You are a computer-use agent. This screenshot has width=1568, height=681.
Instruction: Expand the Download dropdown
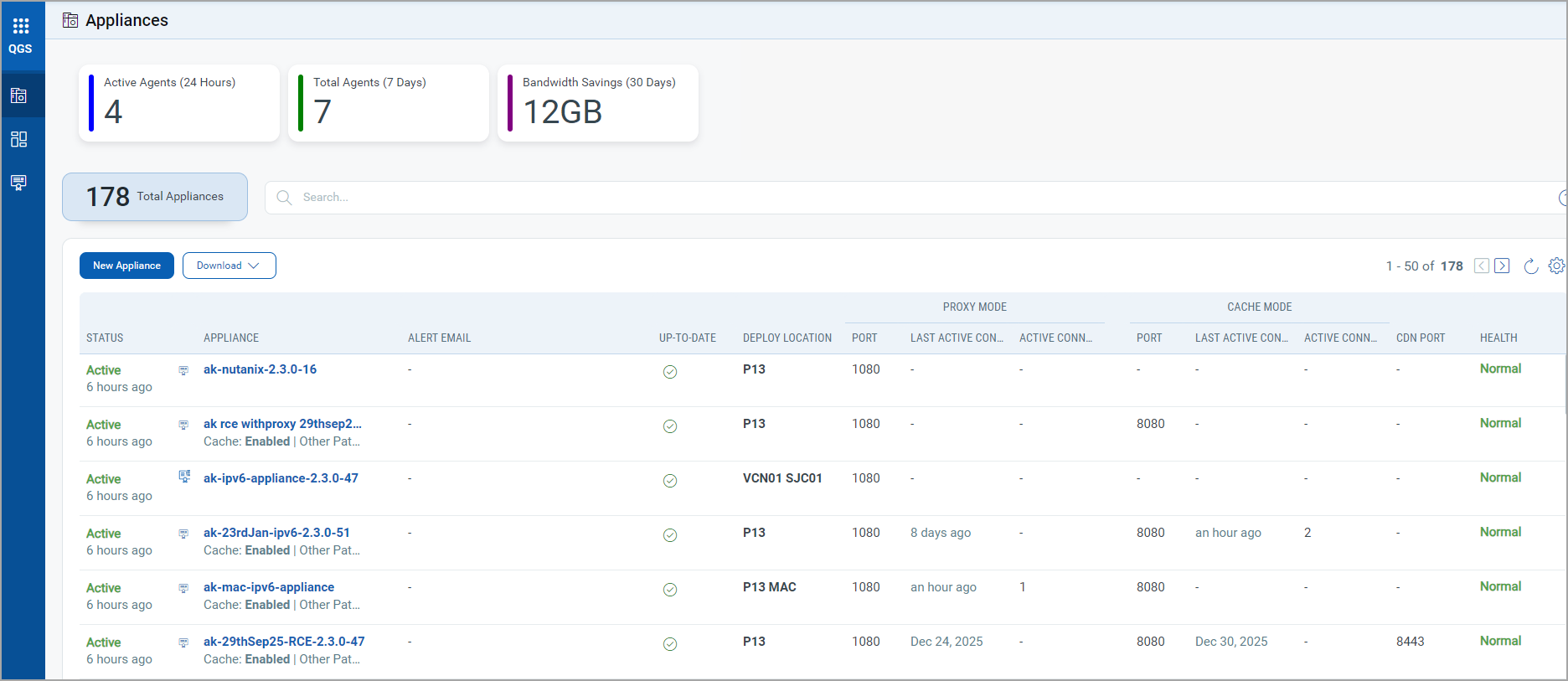tap(229, 266)
